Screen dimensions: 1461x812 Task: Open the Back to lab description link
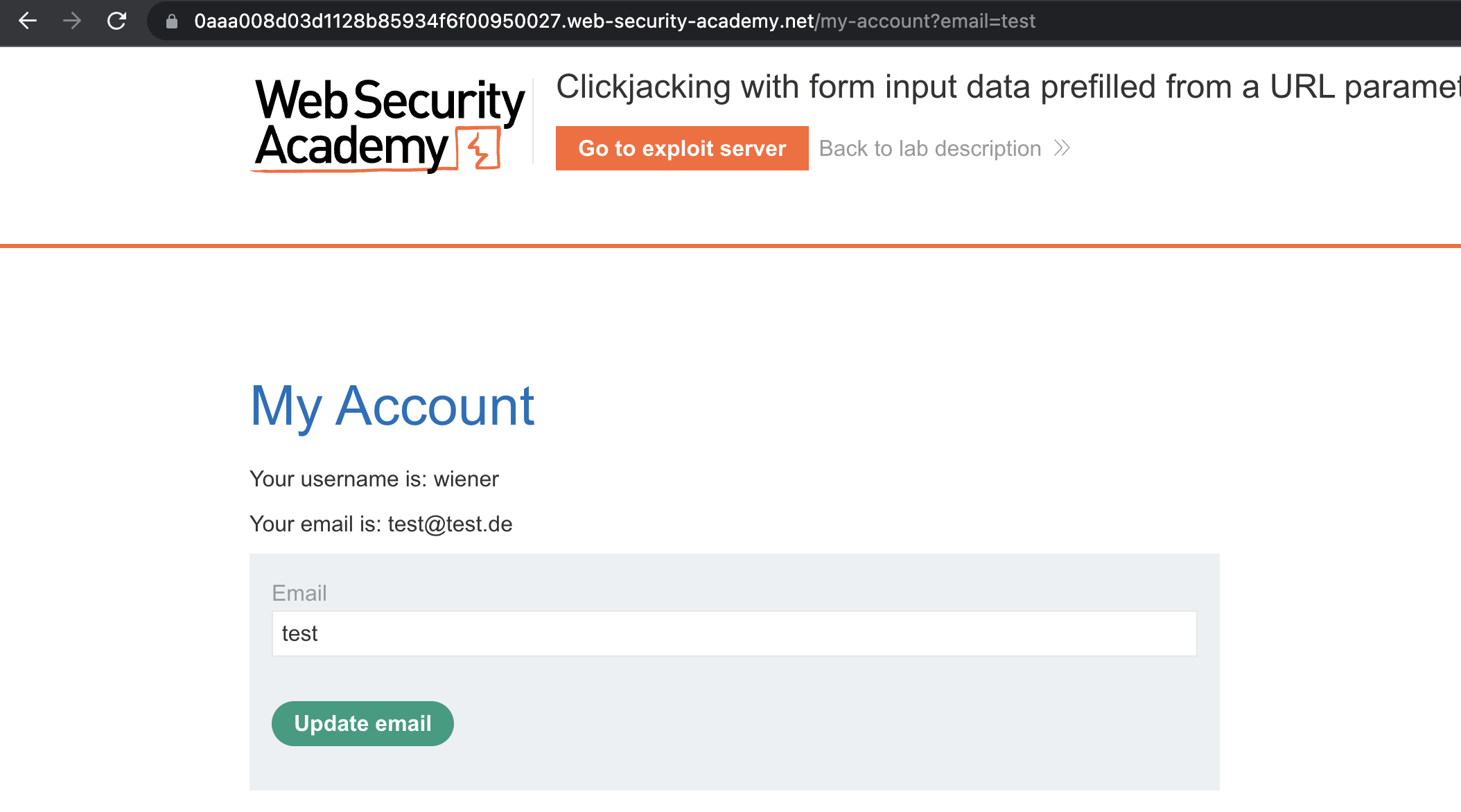(x=930, y=148)
